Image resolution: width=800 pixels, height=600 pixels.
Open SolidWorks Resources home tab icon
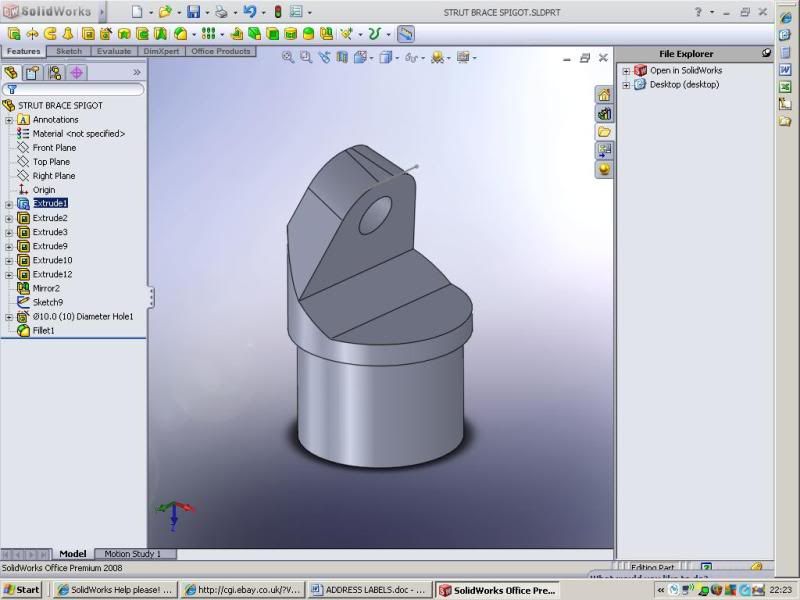pos(604,94)
